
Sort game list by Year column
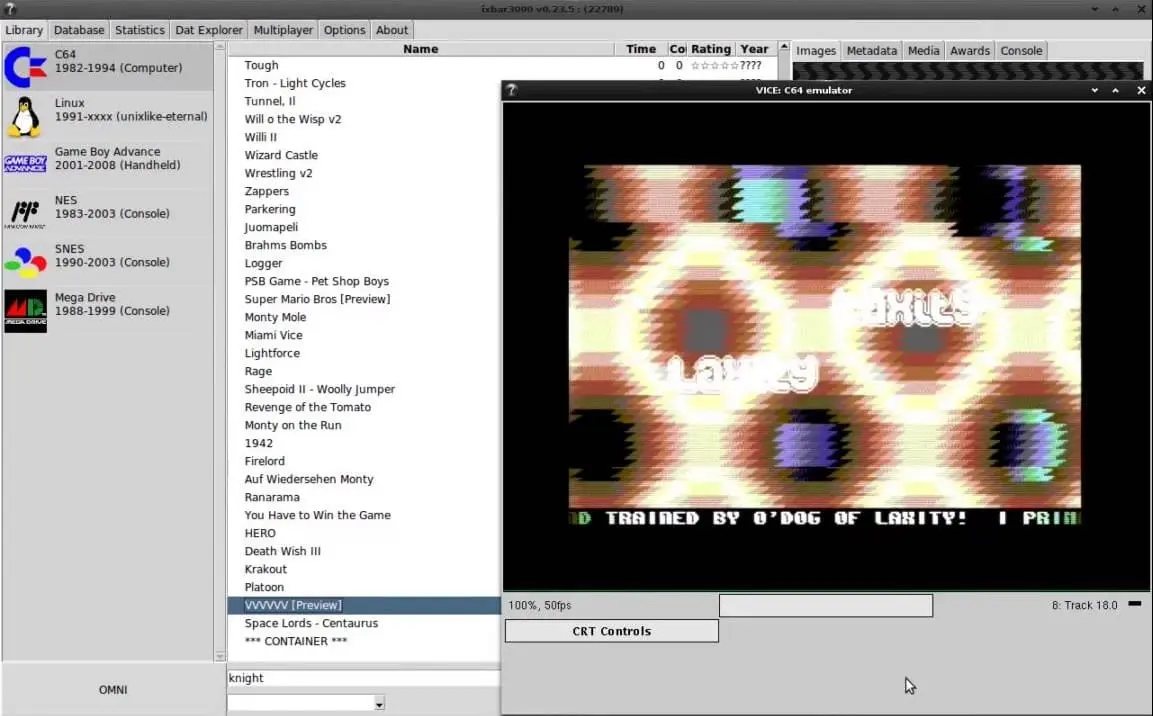[754, 49]
